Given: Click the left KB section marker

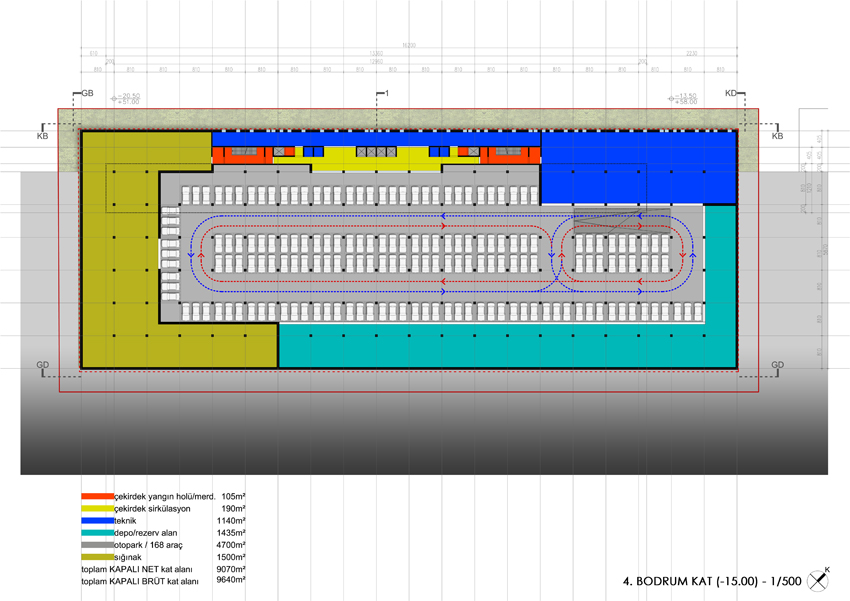Looking at the screenshot, I should [42, 135].
